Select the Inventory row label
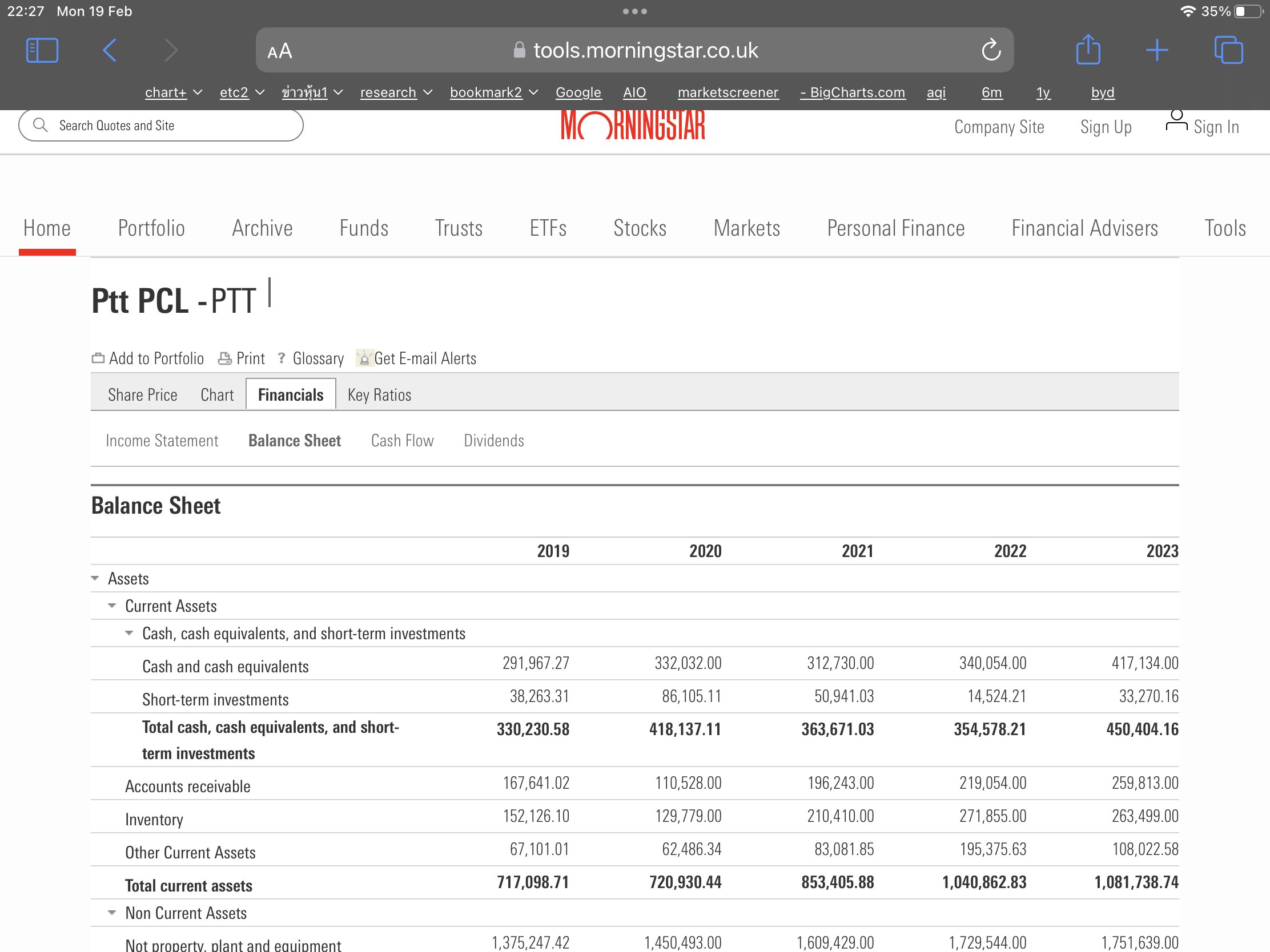The height and width of the screenshot is (952, 1270). [x=154, y=820]
